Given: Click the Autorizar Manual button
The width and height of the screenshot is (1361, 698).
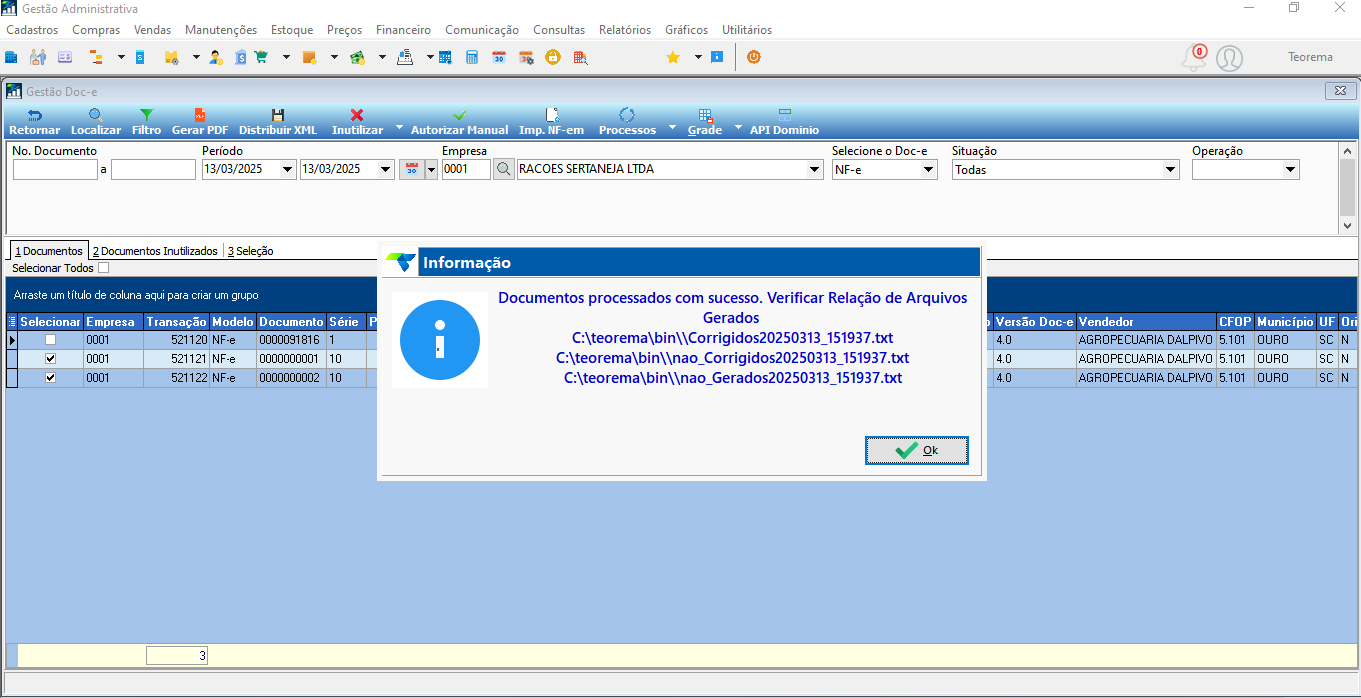Looking at the screenshot, I should pyautogui.click(x=459, y=122).
